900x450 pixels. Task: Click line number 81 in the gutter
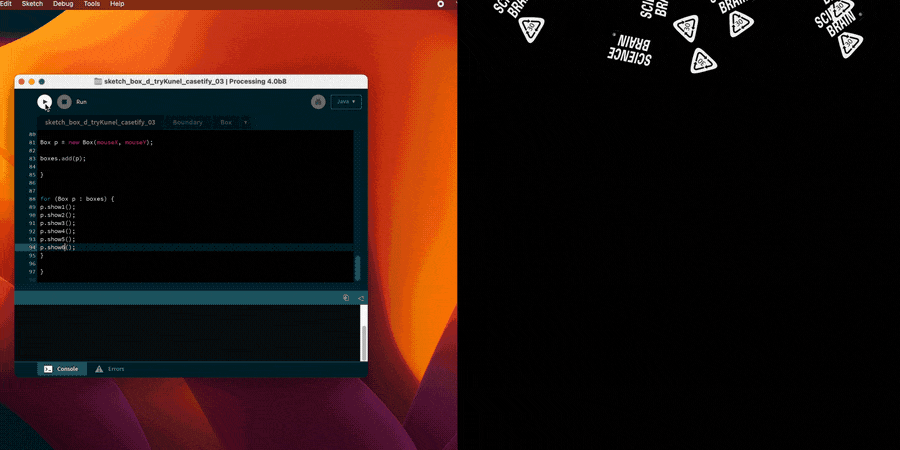[x=32, y=142]
